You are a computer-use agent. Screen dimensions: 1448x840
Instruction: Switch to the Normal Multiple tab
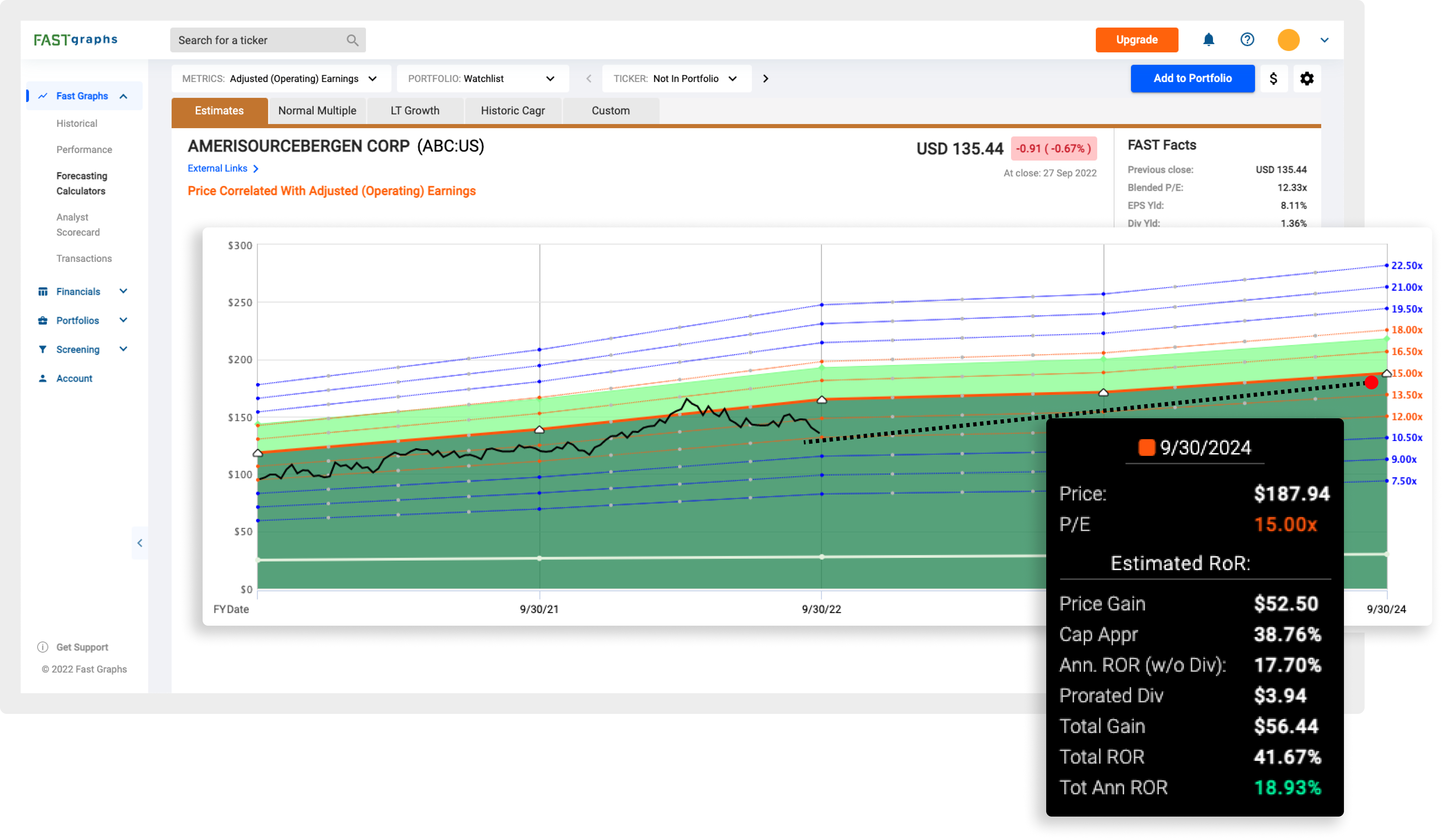click(317, 111)
